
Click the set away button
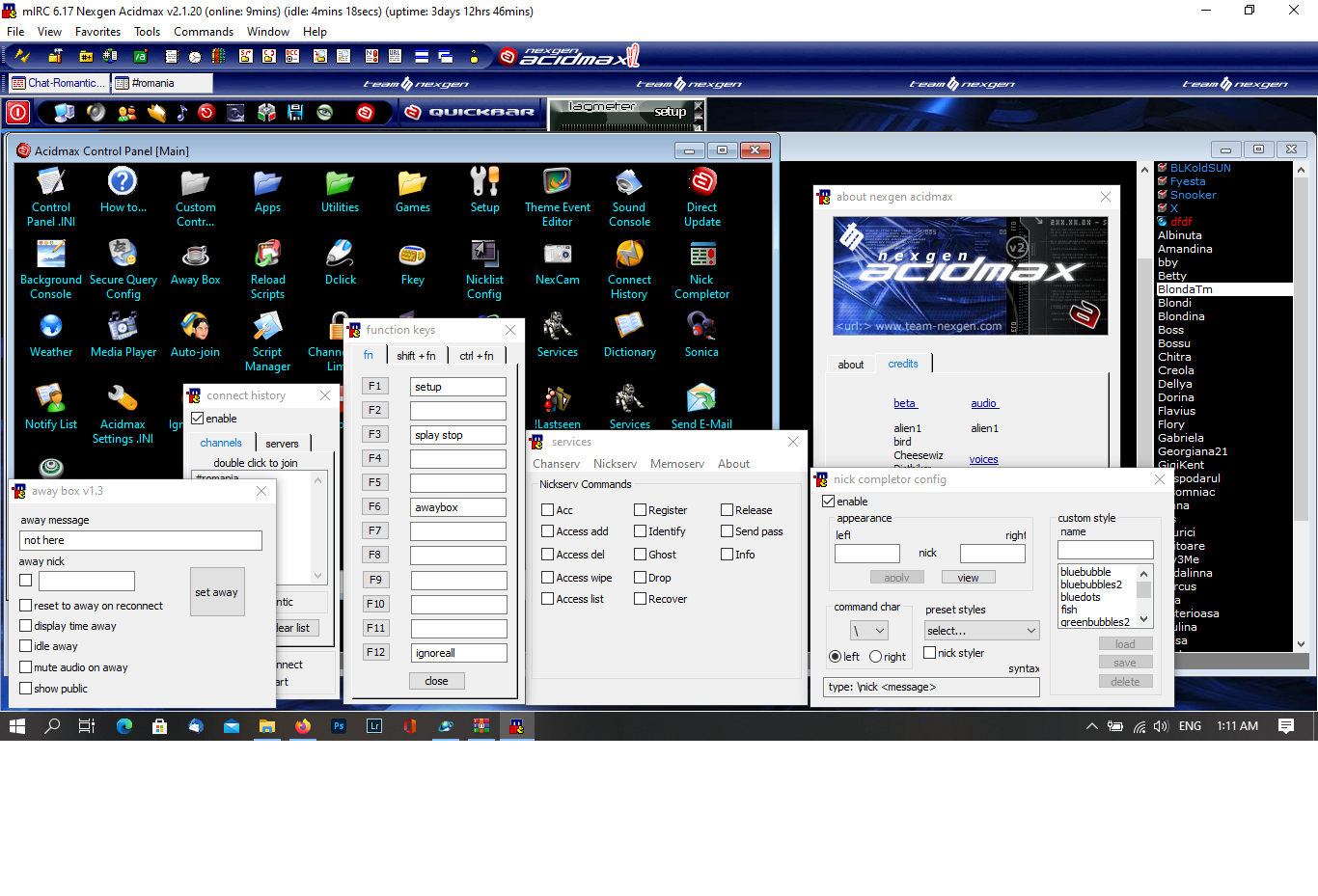coord(216,592)
